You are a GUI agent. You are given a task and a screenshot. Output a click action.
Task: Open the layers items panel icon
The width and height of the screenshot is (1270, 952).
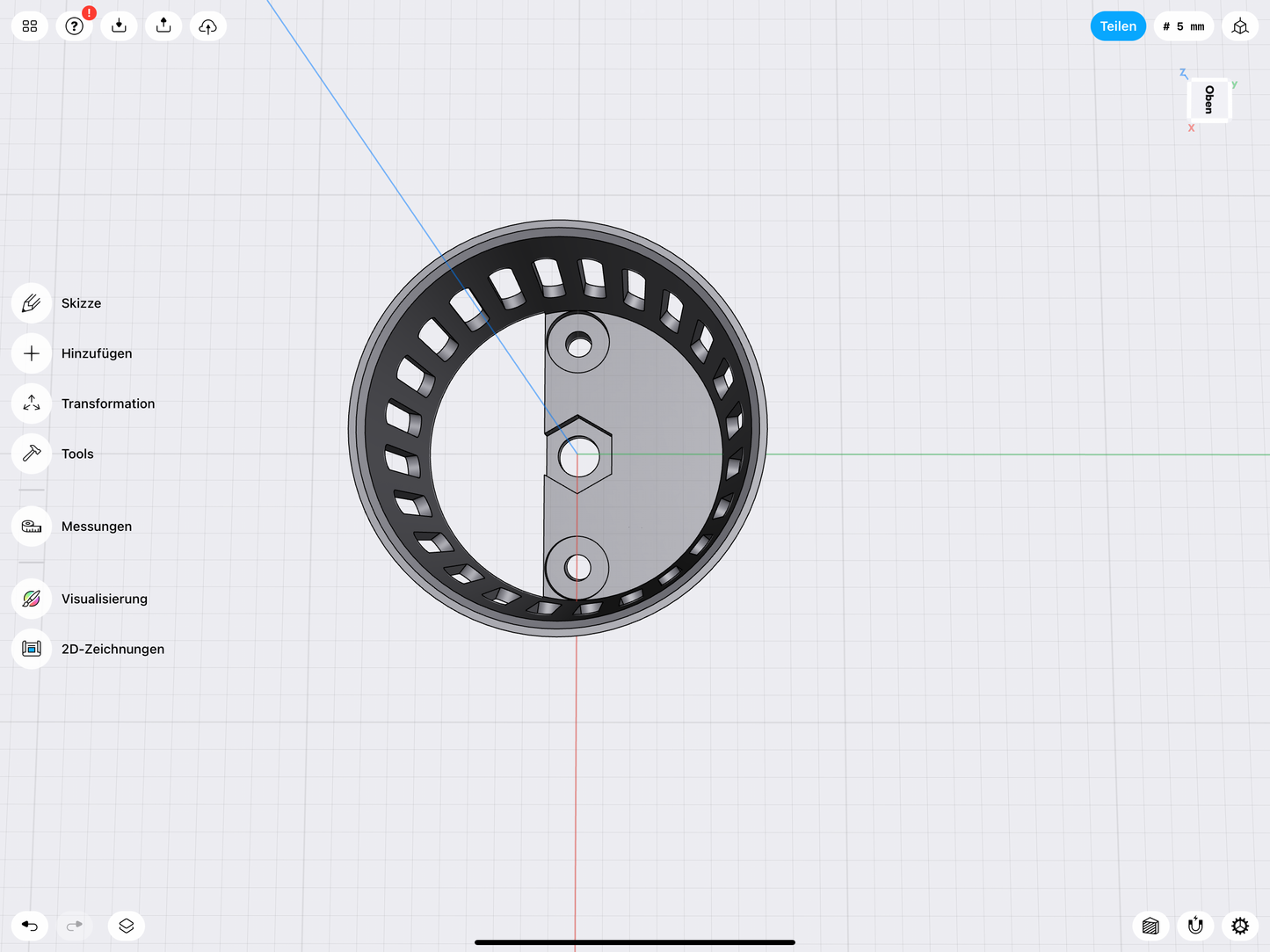(127, 926)
